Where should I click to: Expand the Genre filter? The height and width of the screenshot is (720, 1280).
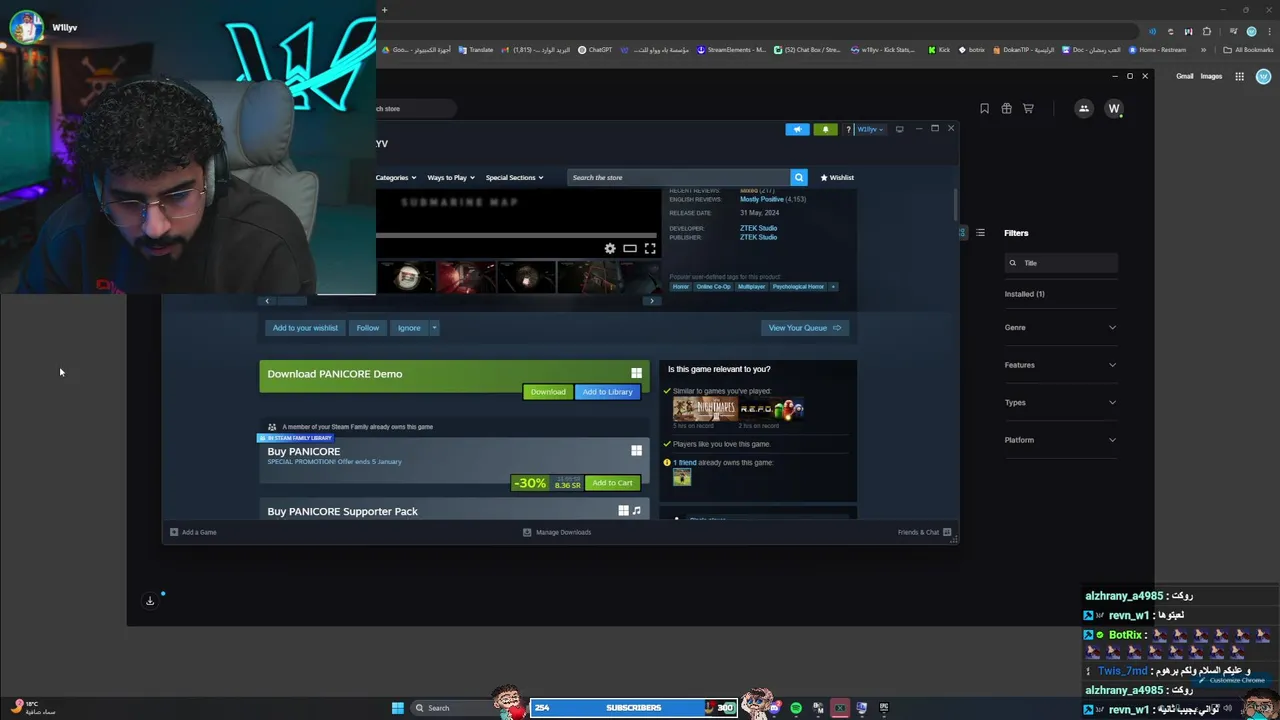(x=1060, y=327)
